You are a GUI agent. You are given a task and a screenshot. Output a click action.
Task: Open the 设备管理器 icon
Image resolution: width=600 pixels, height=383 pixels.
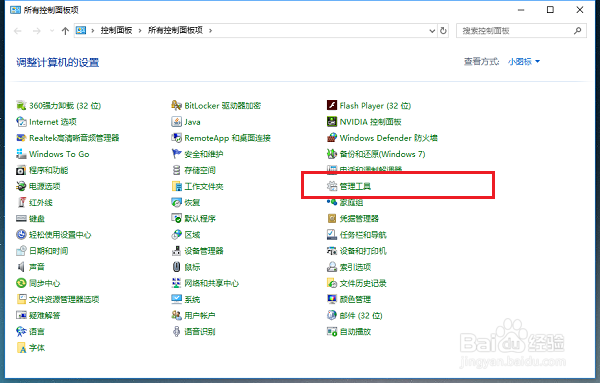tap(176, 251)
